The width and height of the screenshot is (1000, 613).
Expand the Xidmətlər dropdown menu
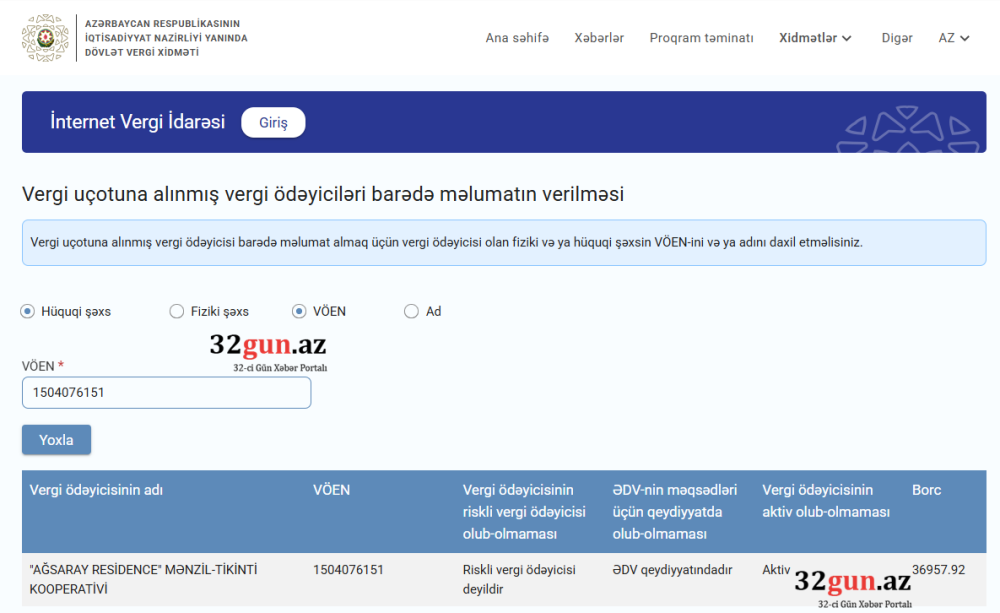click(x=815, y=38)
